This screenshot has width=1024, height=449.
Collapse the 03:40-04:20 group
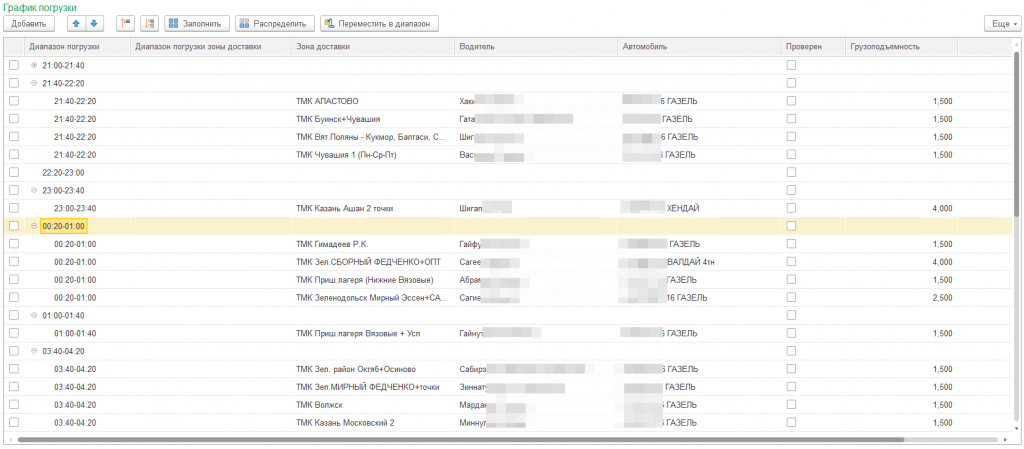coord(34,350)
